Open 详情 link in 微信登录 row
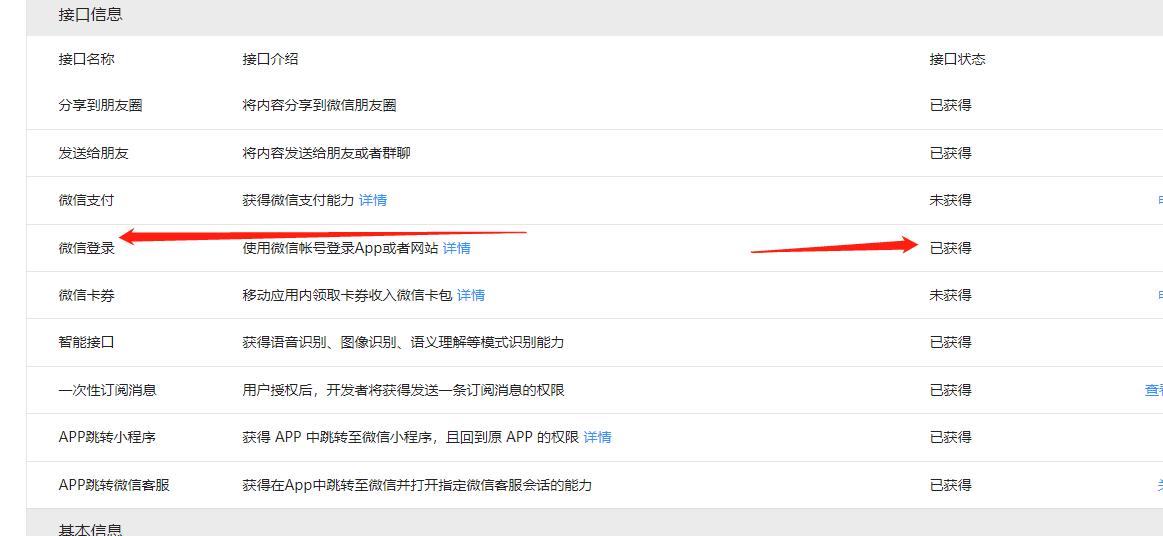The width and height of the screenshot is (1163, 536). [457, 248]
